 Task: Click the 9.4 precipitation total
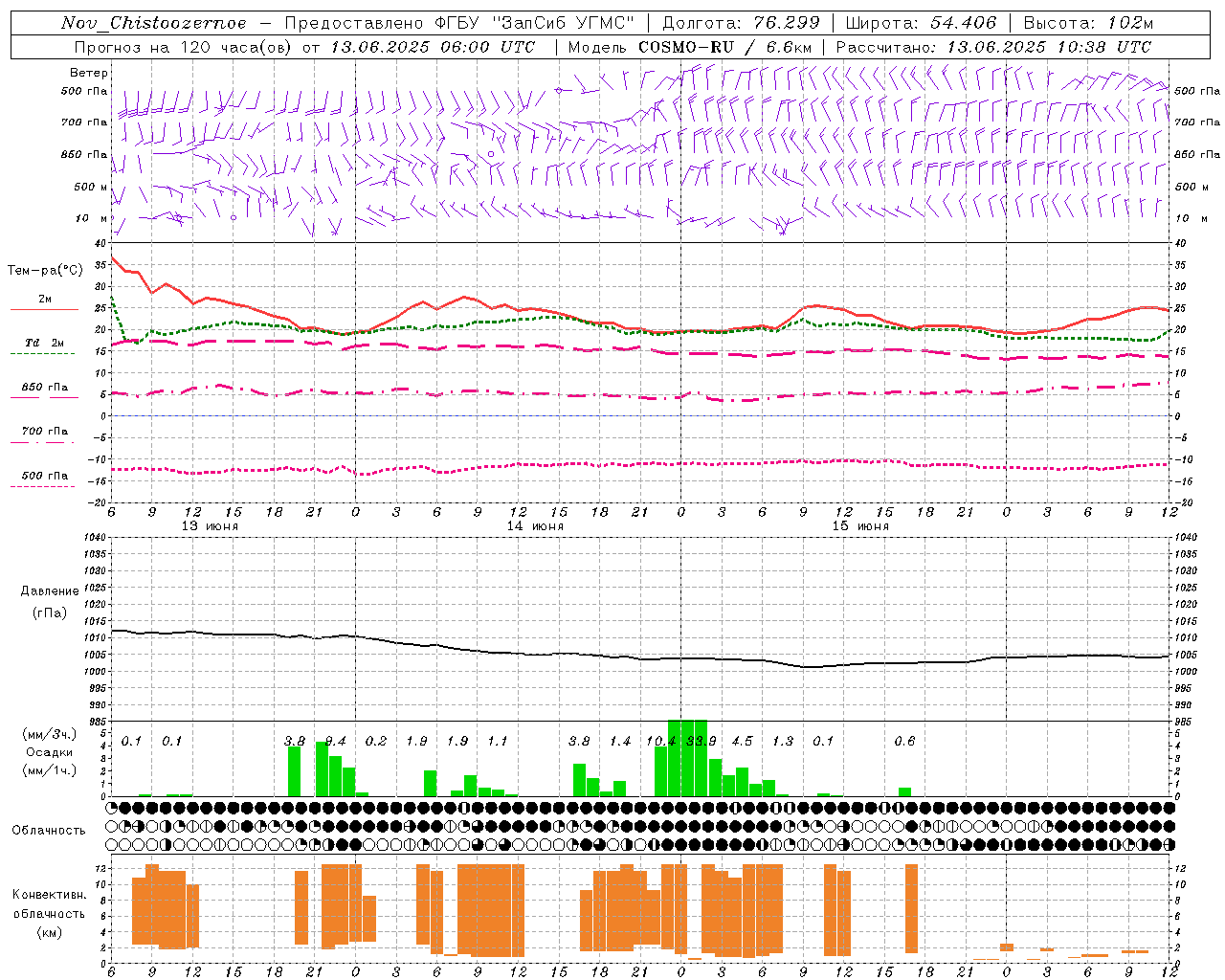[335, 741]
